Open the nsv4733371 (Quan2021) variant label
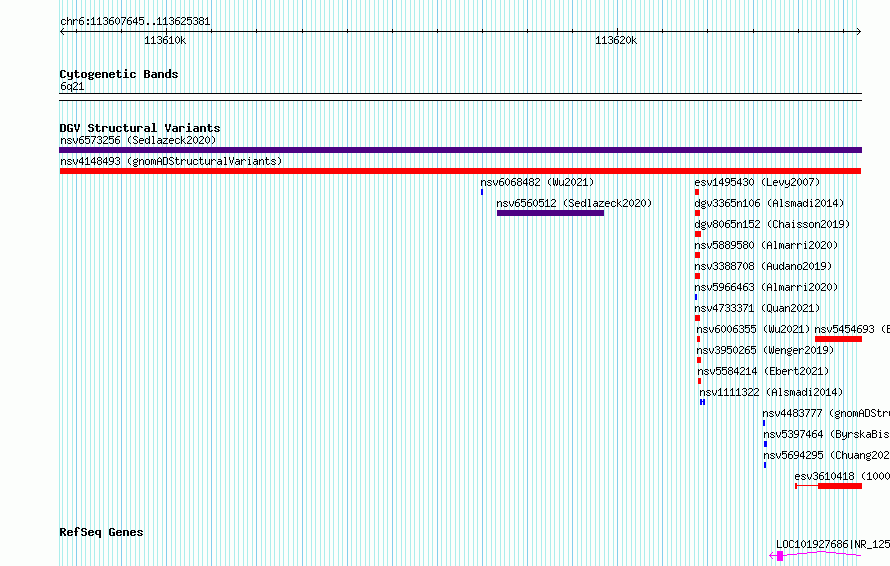Viewport: 890px width, 566px height. click(757, 308)
